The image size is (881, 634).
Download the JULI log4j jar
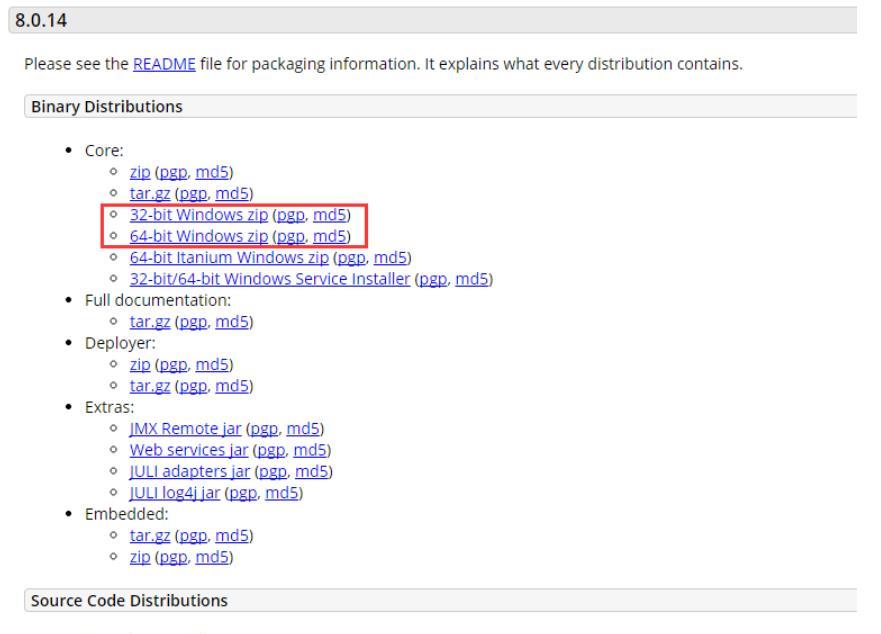click(175, 492)
